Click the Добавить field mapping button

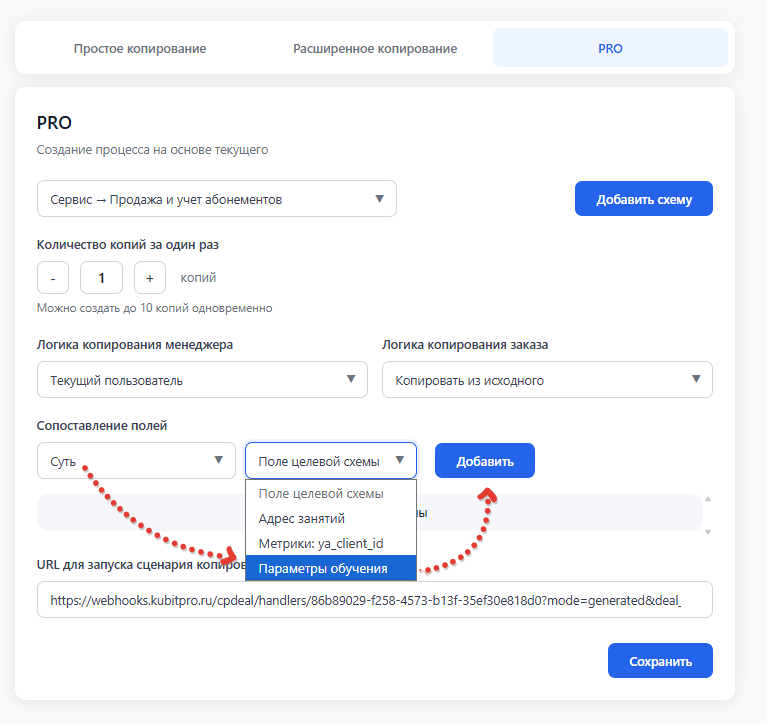coord(485,461)
